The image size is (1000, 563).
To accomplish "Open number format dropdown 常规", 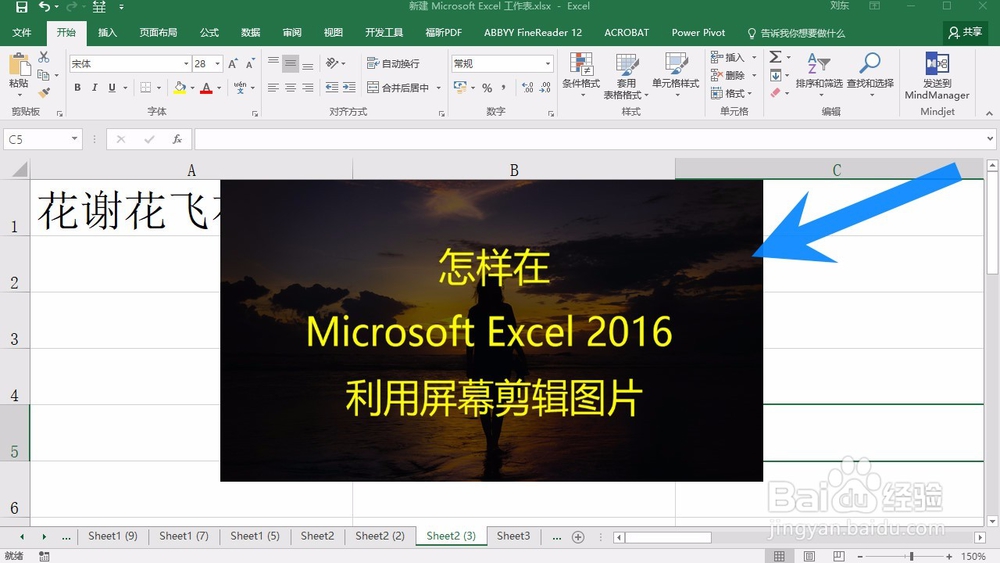I will 548,64.
